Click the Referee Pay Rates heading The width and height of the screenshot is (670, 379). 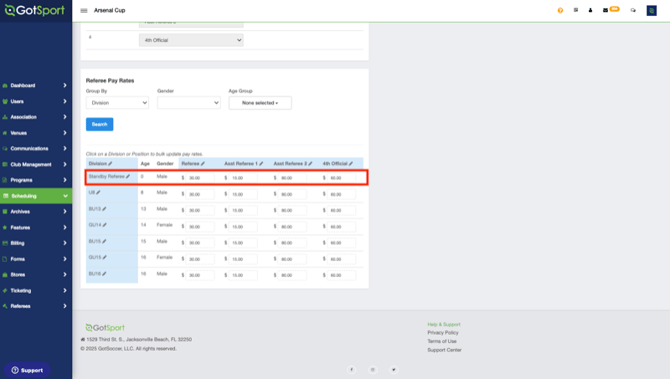110,80
